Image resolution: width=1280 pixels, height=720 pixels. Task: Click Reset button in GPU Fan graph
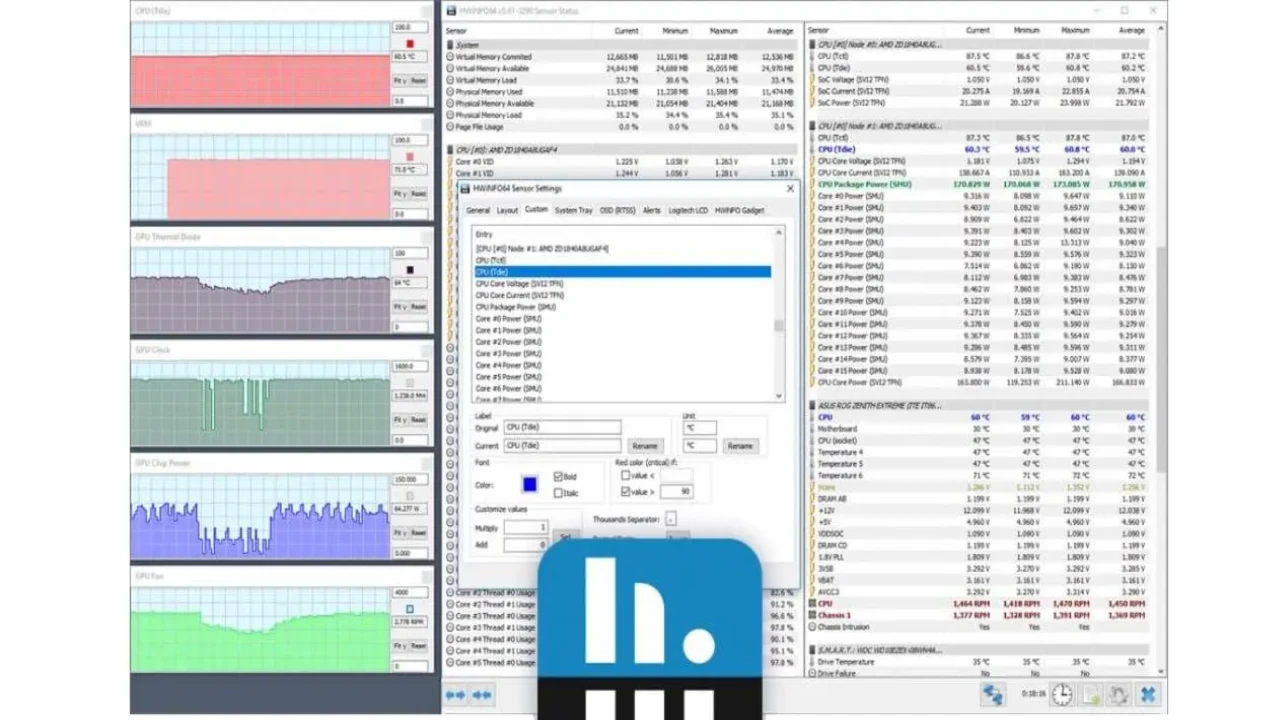click(x=419, y=647)
